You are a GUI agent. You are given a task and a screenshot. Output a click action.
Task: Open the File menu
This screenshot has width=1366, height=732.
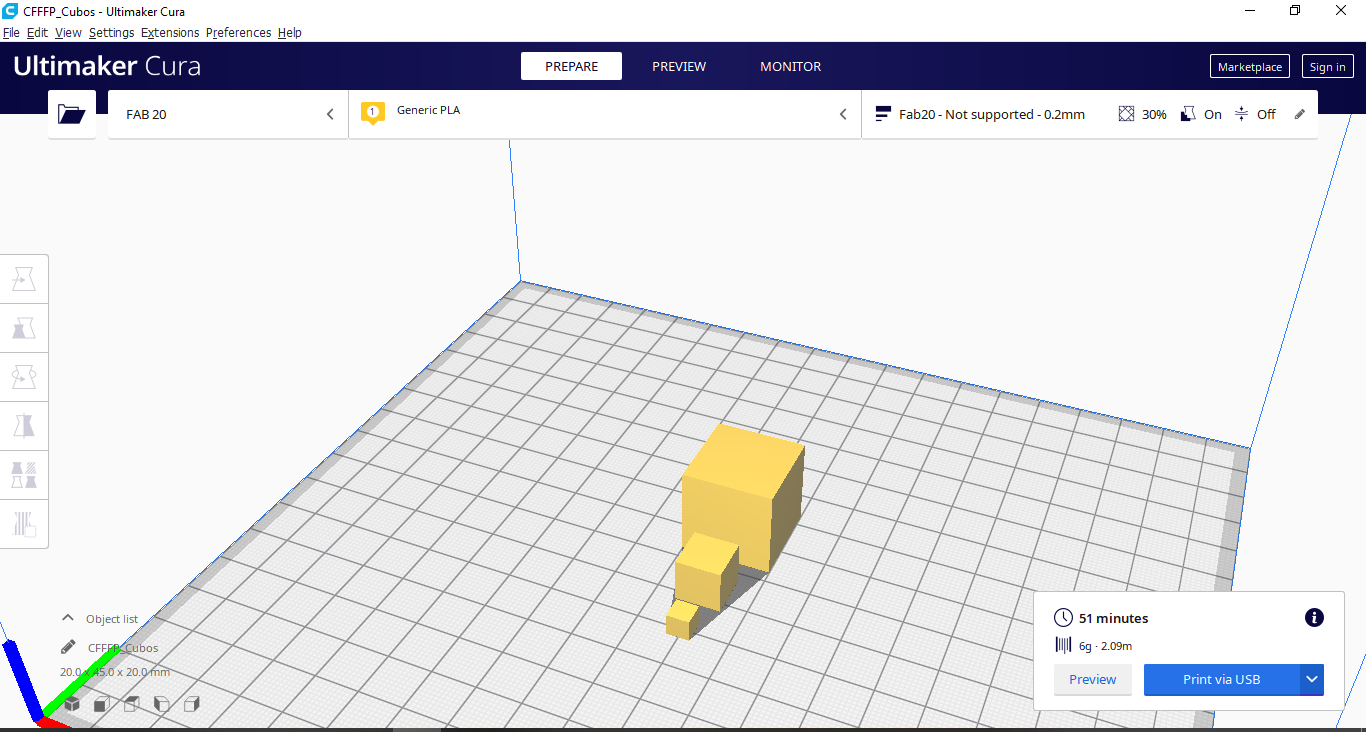pos(11,32)
